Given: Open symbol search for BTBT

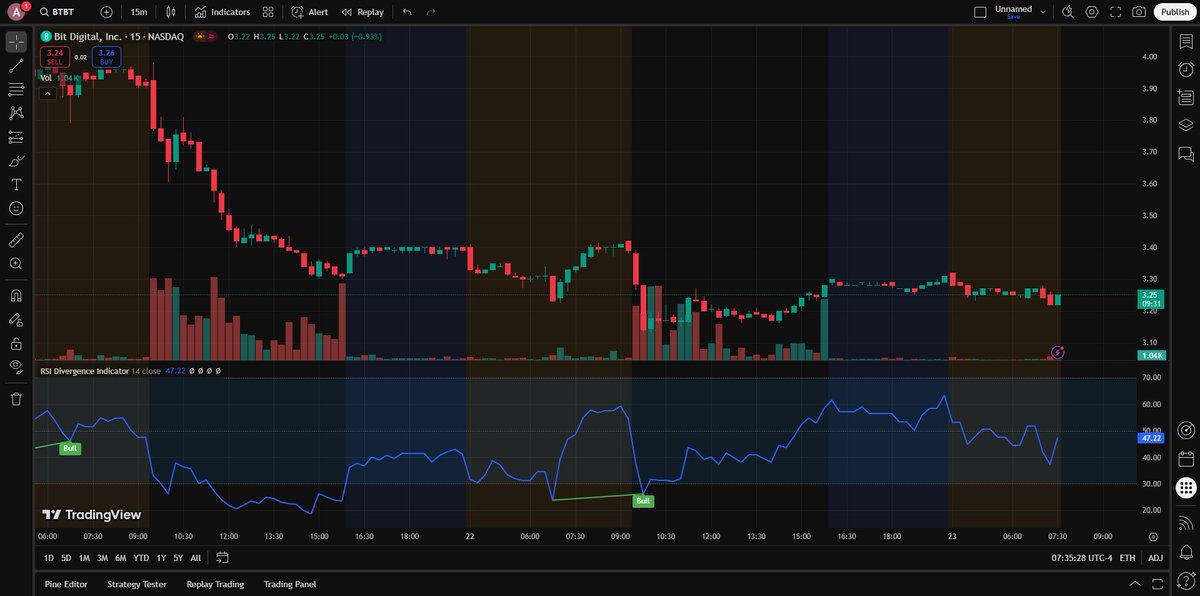Looking at the screenshot, I should pyautogui.click(x=58, y=12).
